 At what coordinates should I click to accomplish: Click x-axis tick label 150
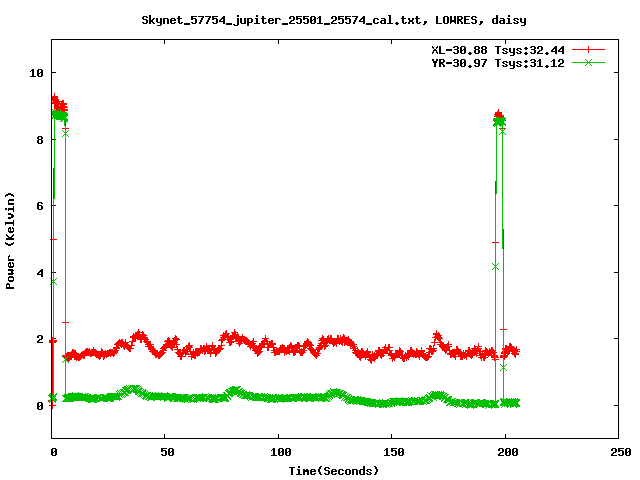pos(394,452)
